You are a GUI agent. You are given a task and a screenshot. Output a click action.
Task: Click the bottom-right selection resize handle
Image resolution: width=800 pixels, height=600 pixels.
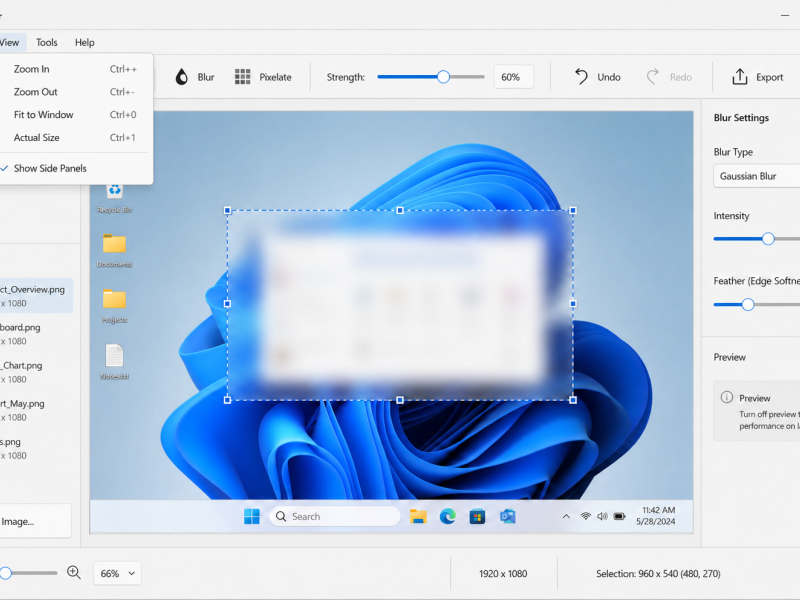573,400
